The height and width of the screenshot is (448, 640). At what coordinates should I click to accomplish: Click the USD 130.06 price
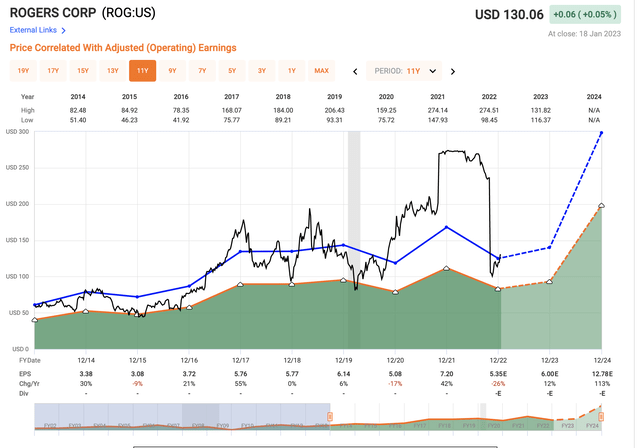[x=509, y=15]
